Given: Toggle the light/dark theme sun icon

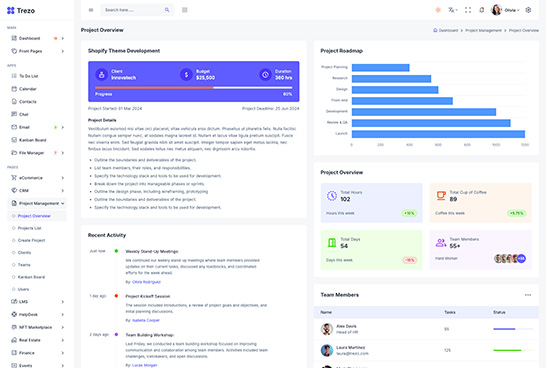Looking at the screenshot, I should click(438, 10).
